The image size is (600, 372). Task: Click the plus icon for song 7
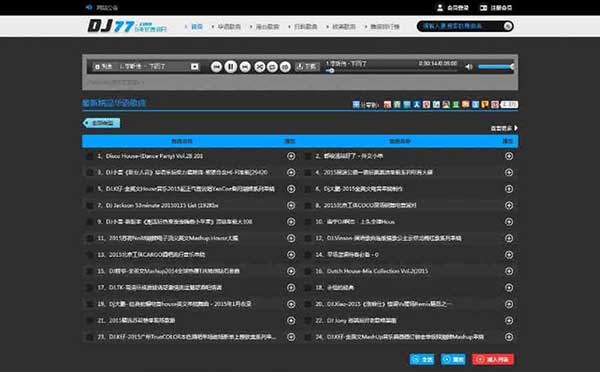coord(291,206)
